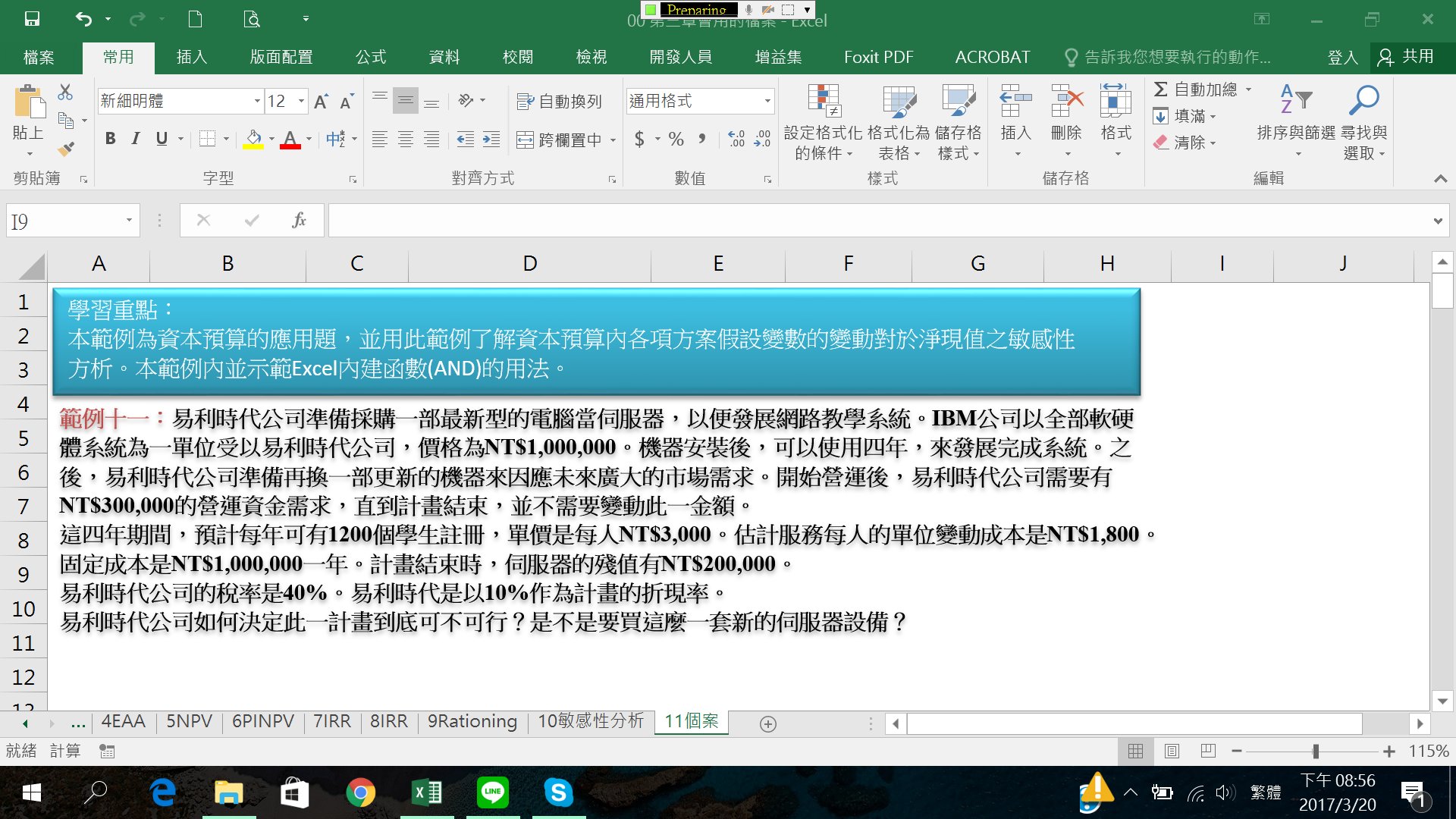
Task: Switch to 資料 Data tab
Action: [x=444, y=57]
